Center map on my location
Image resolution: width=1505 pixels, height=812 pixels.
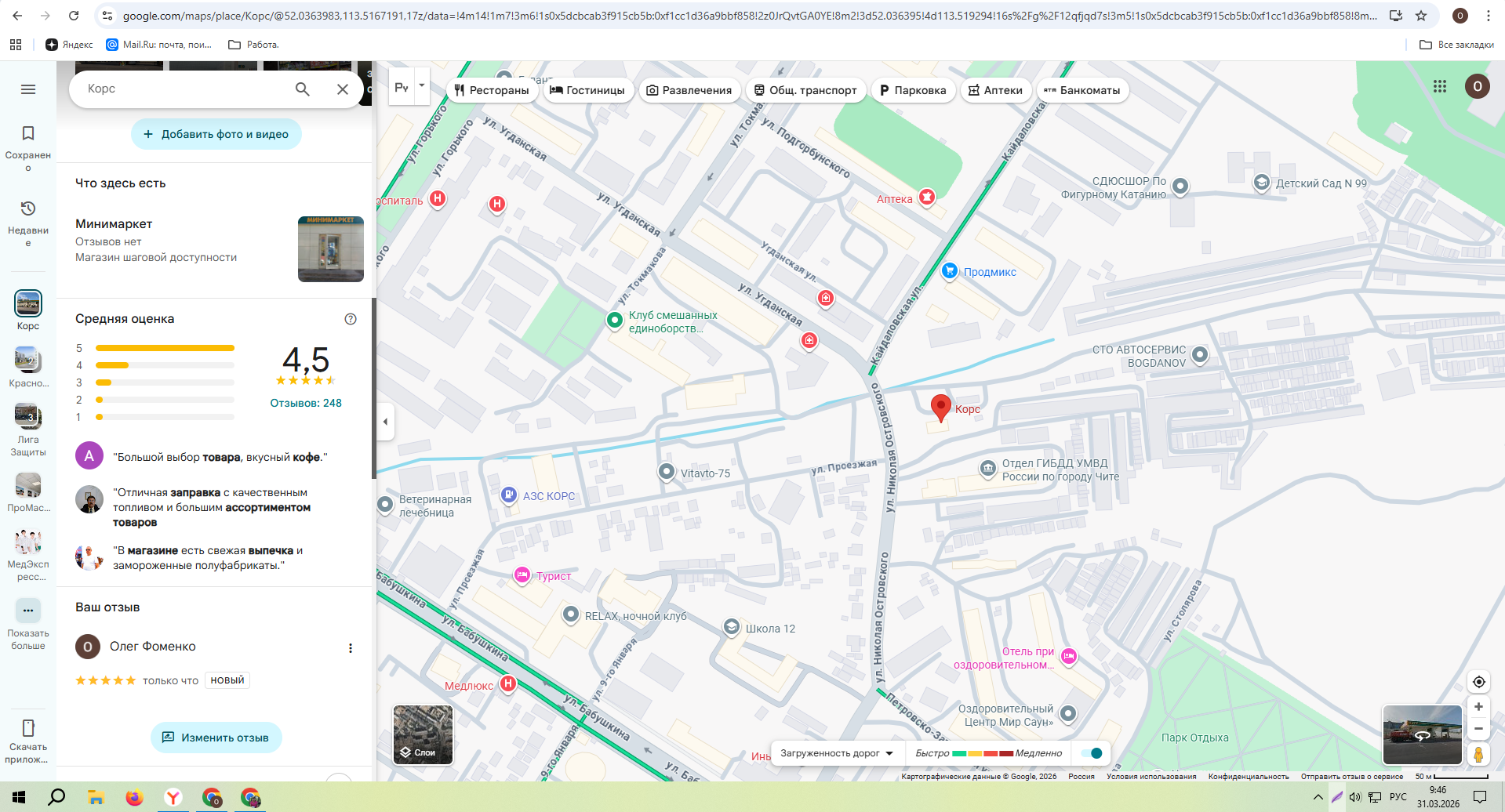tap(1478, 682)
